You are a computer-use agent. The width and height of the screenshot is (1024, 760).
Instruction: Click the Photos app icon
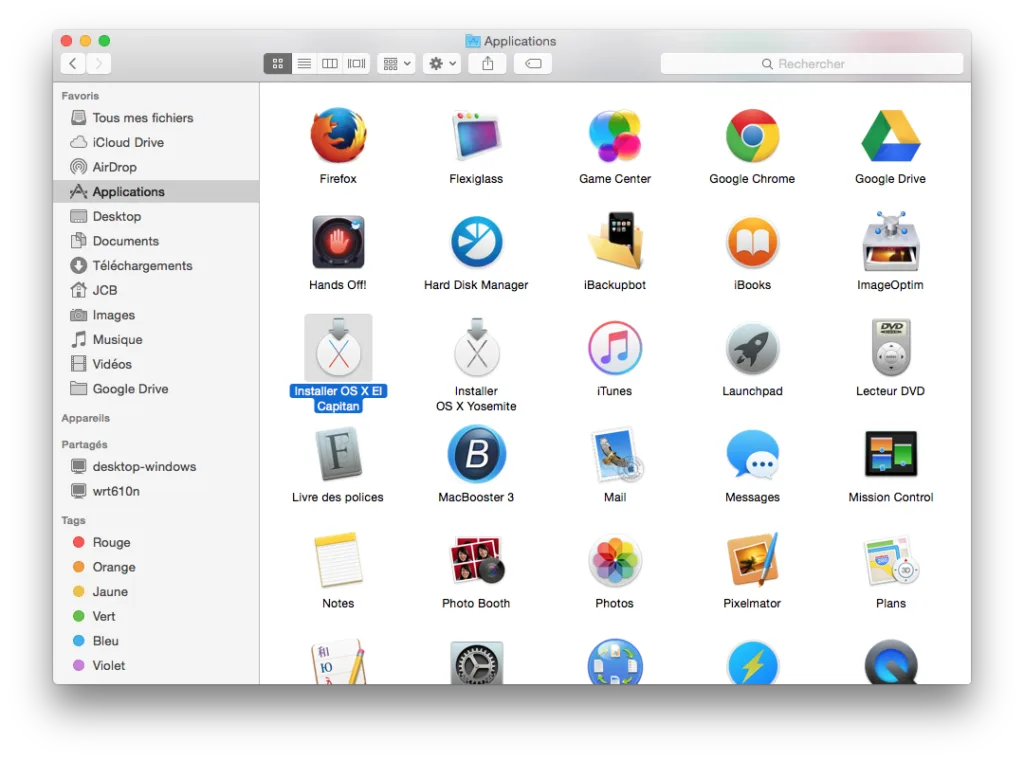tap(615, 560)
